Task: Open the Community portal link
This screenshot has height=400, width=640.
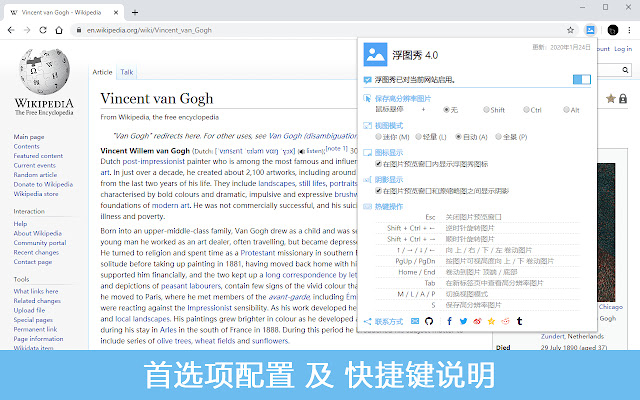Action: [x=40, y=243]
